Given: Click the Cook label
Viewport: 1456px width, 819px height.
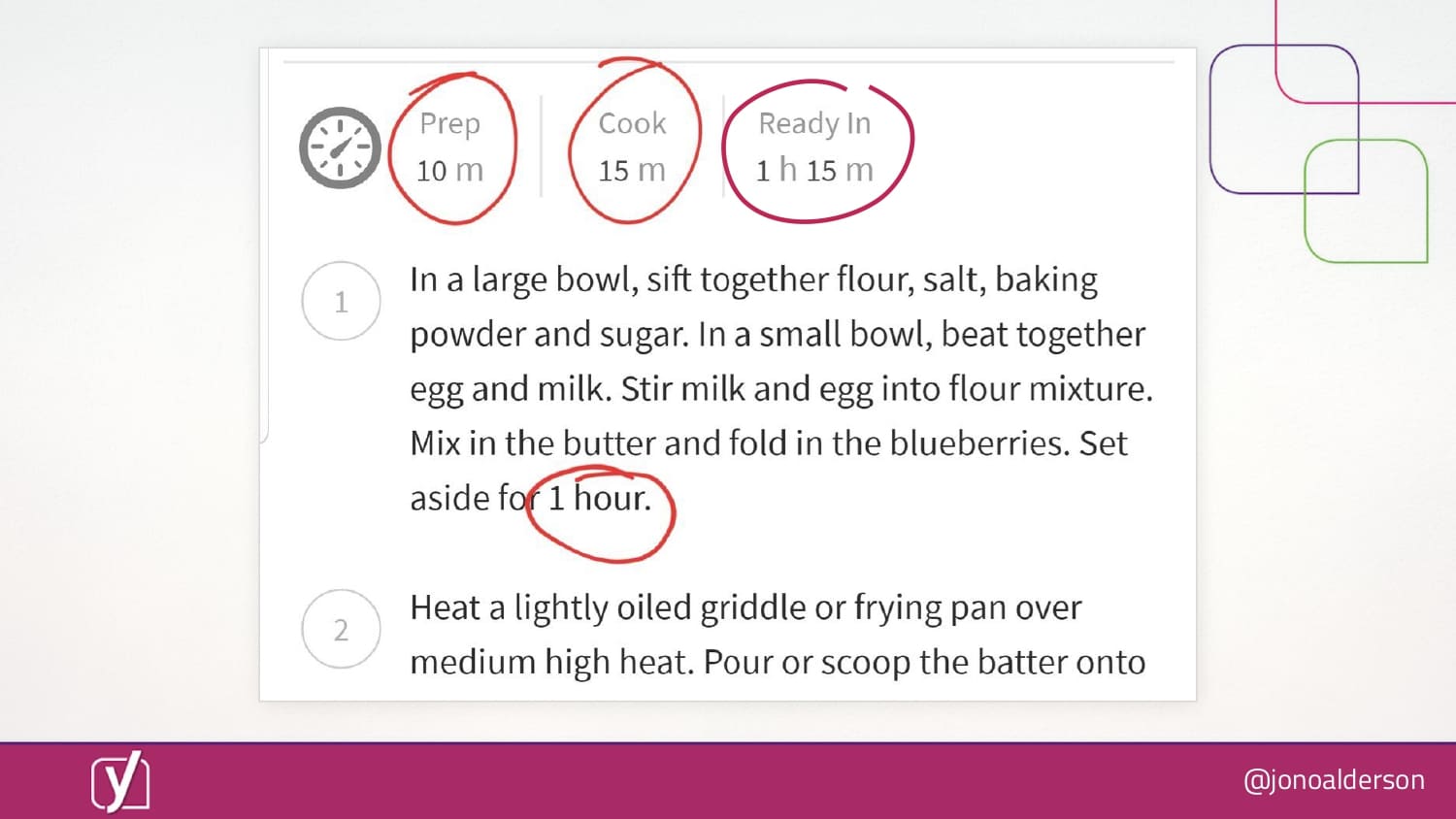Looking at the screenshot, I should pos(632,123).
